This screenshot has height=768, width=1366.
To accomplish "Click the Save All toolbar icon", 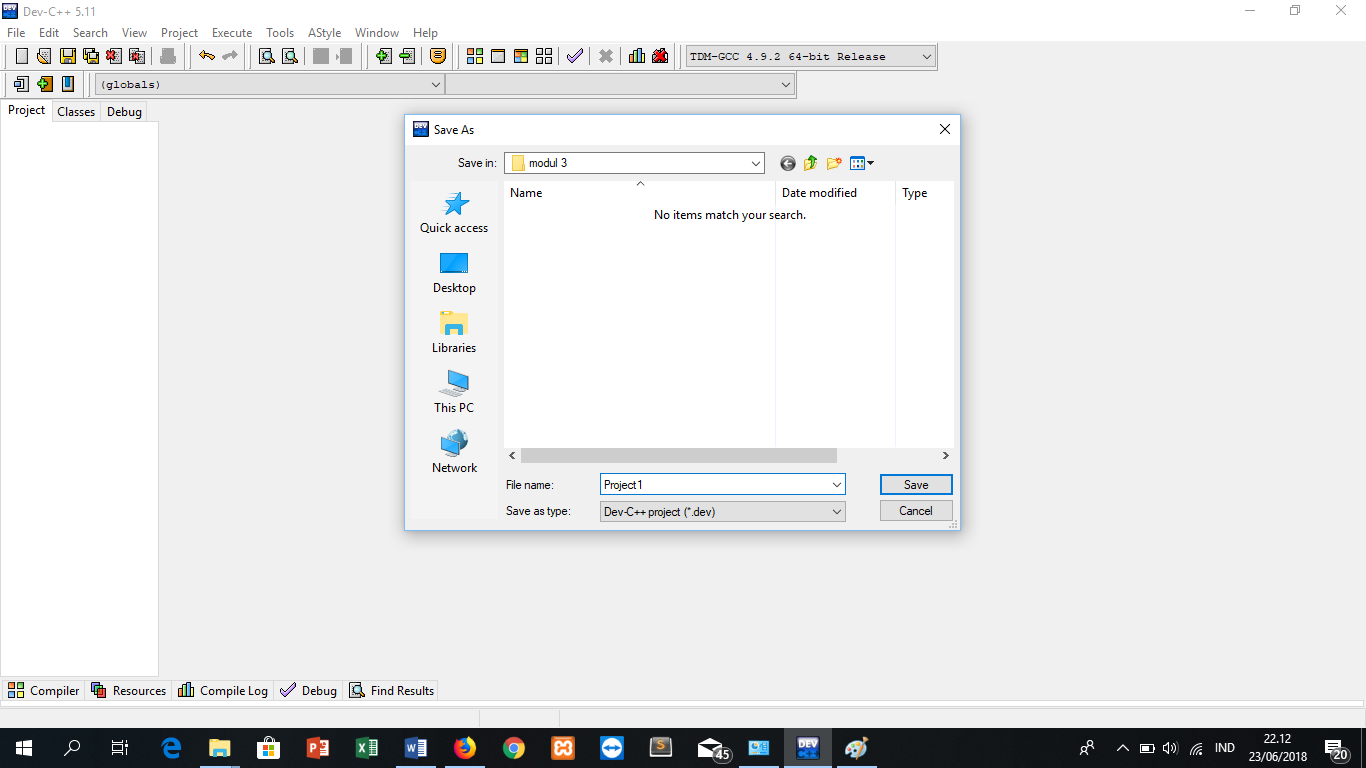I will (x=91, y=56).
